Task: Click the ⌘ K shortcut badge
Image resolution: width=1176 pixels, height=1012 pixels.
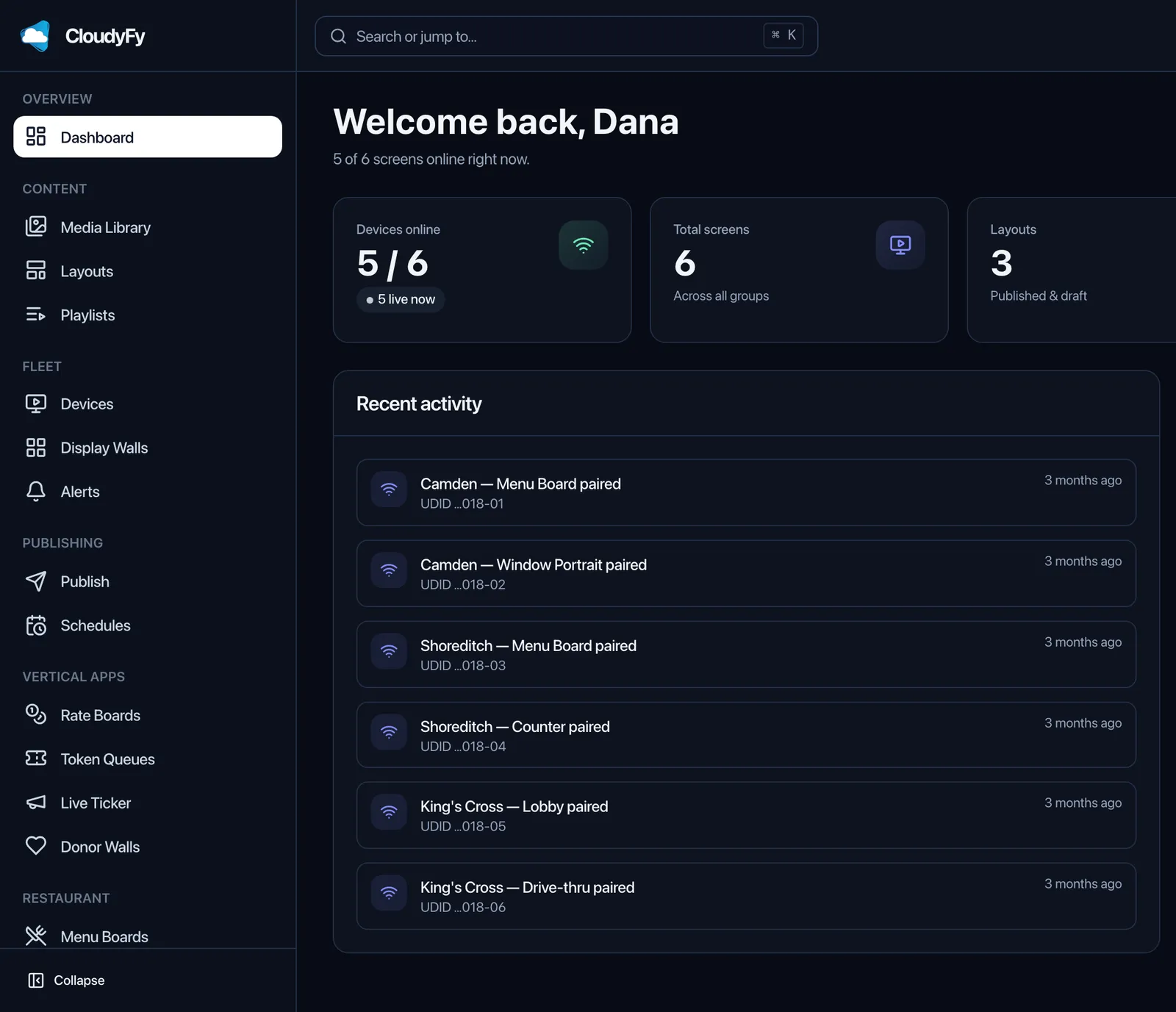Action: coord(784,35)
